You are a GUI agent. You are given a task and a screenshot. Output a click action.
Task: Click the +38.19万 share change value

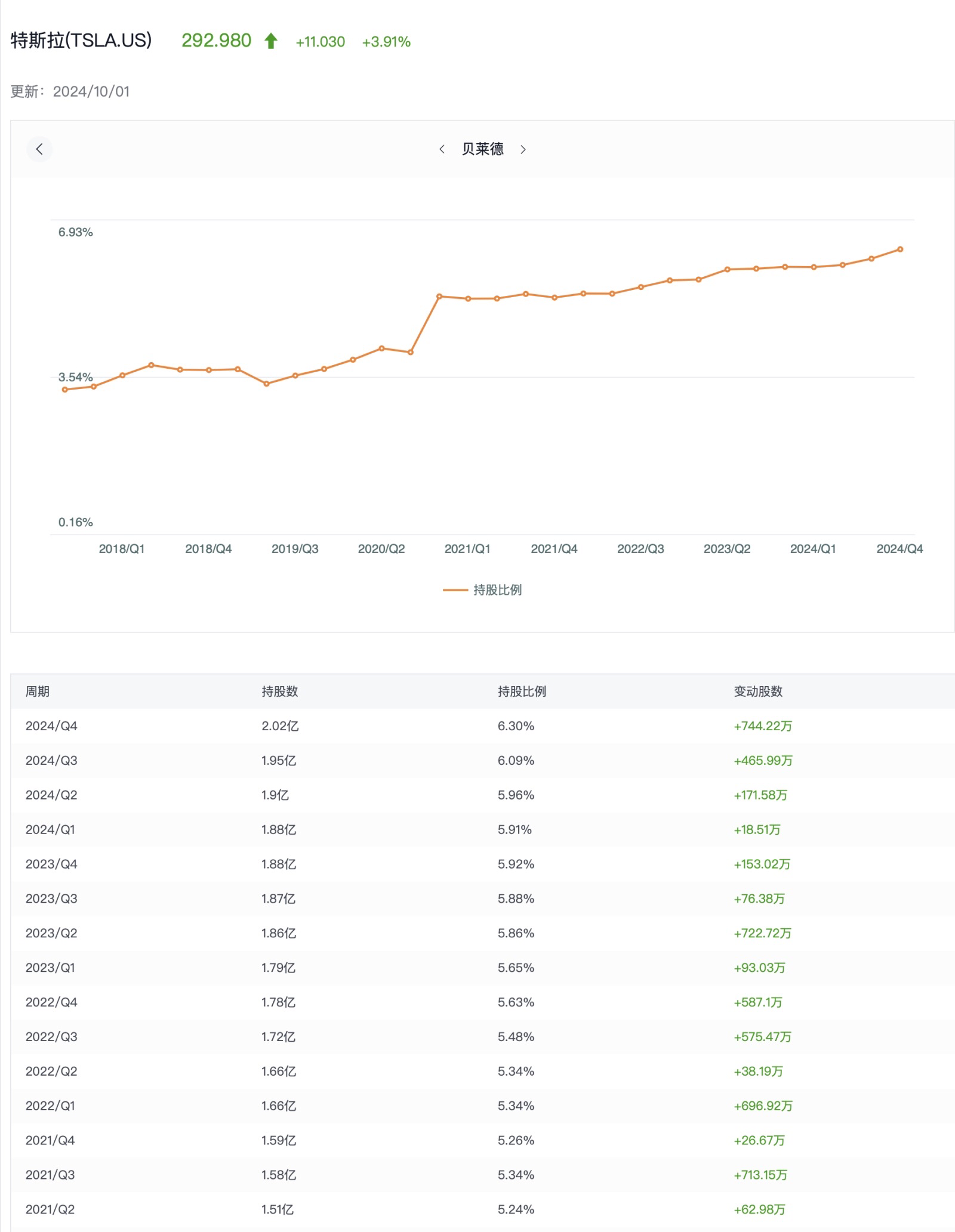(x=758, y=1072)
